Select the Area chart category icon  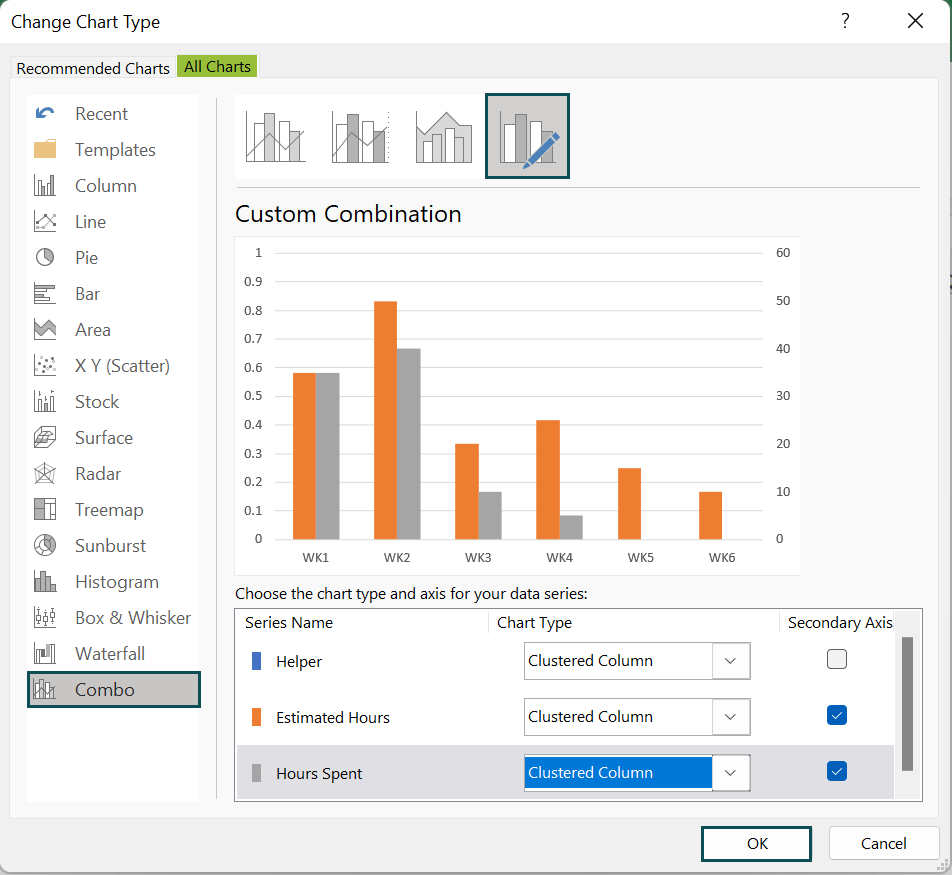(x=45, y=330)
